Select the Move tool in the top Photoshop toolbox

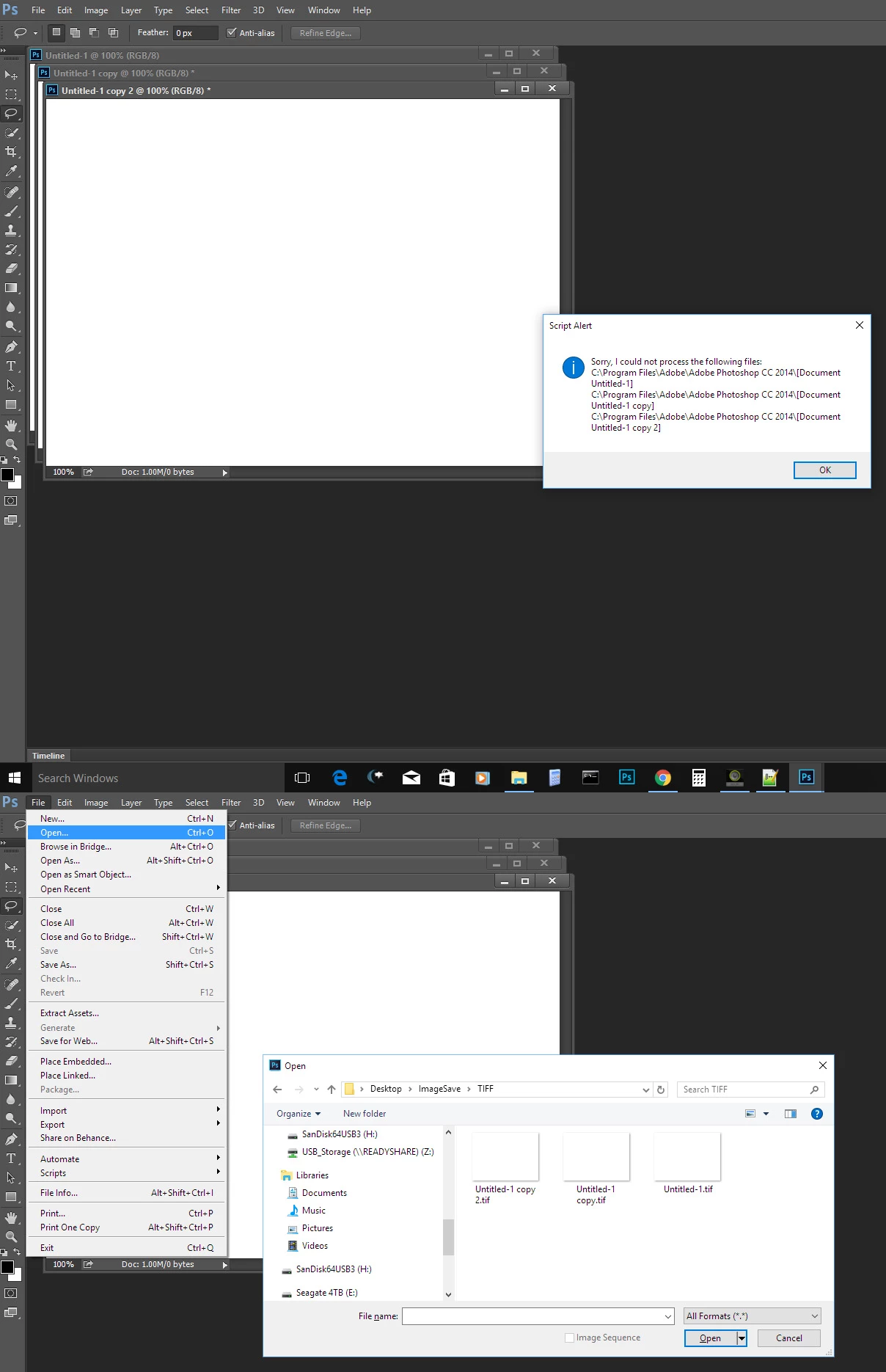[11, 76]
